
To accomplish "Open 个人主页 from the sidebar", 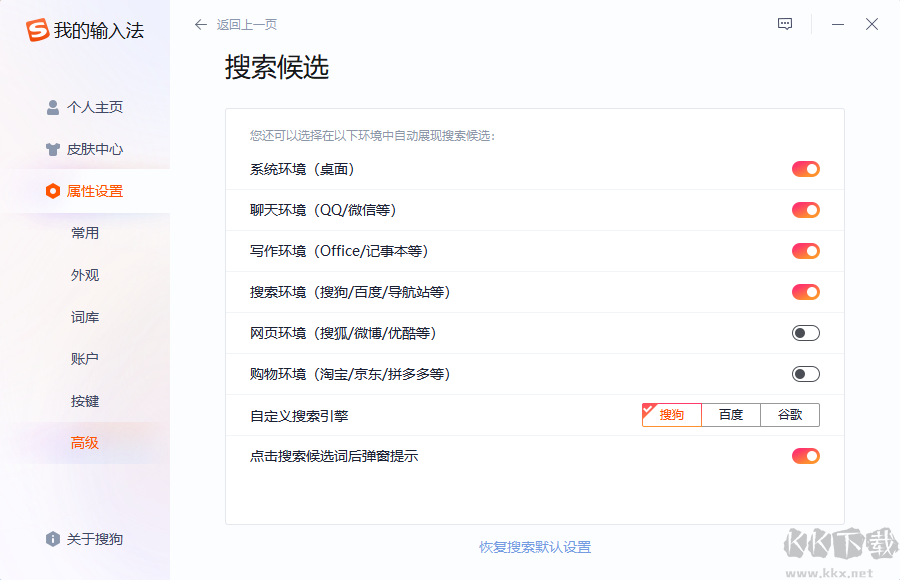I will 85,107.
